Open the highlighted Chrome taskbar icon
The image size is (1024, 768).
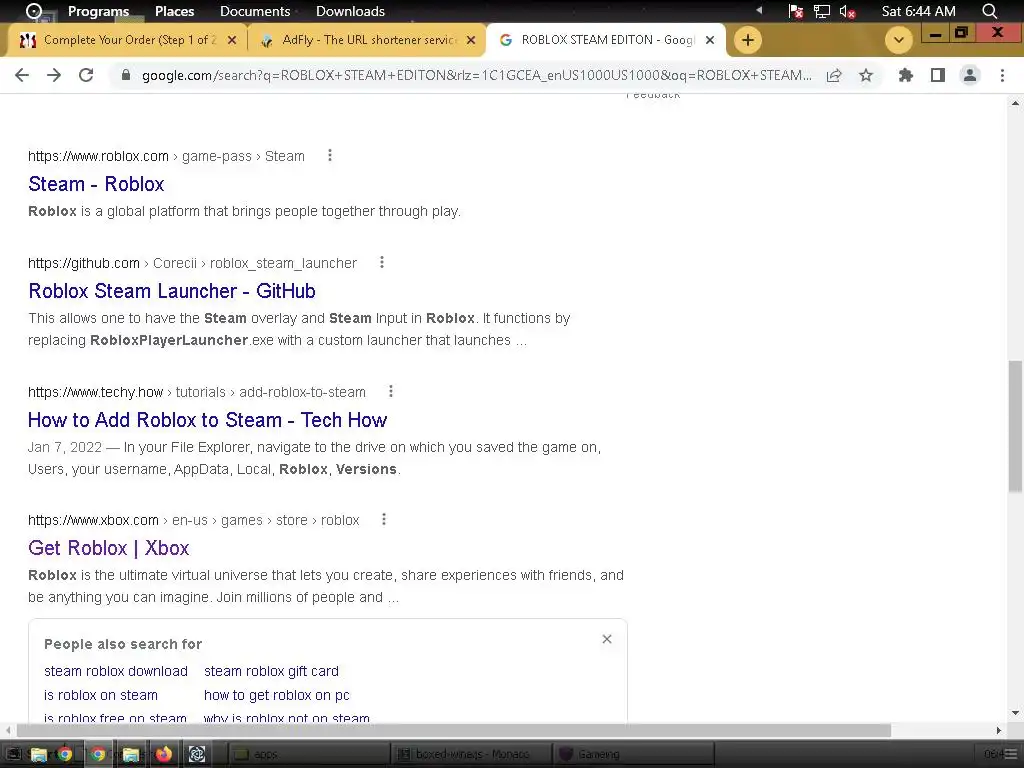tap(98, 754)
